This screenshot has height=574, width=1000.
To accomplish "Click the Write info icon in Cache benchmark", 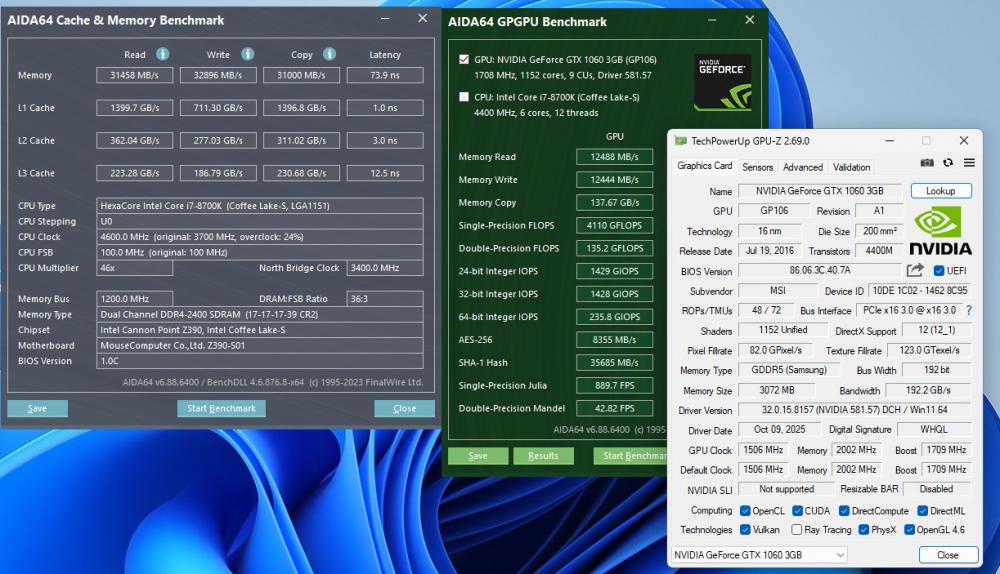I will 247,54.
